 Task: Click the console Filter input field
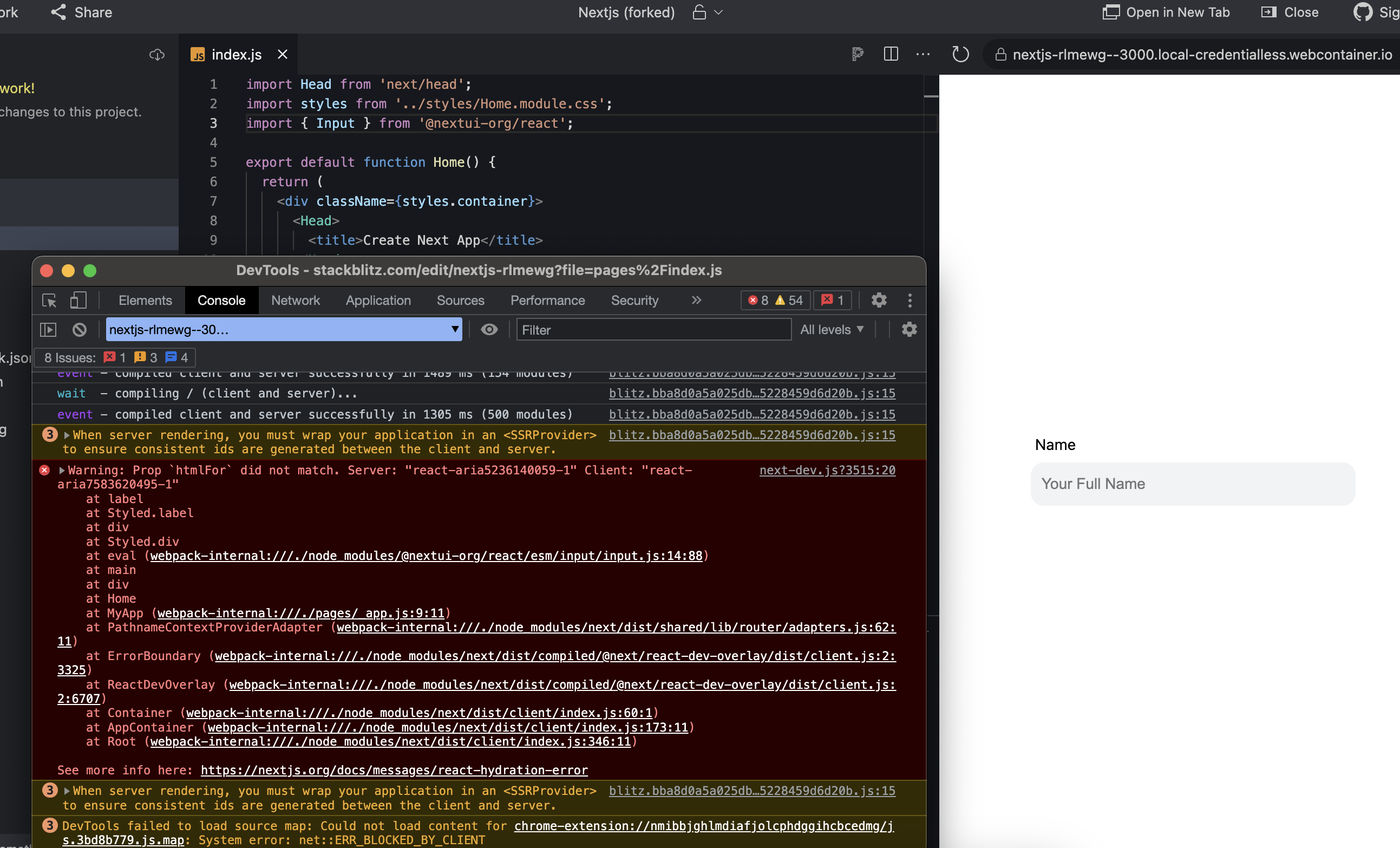pyautogui.click(x=653, y=330)
